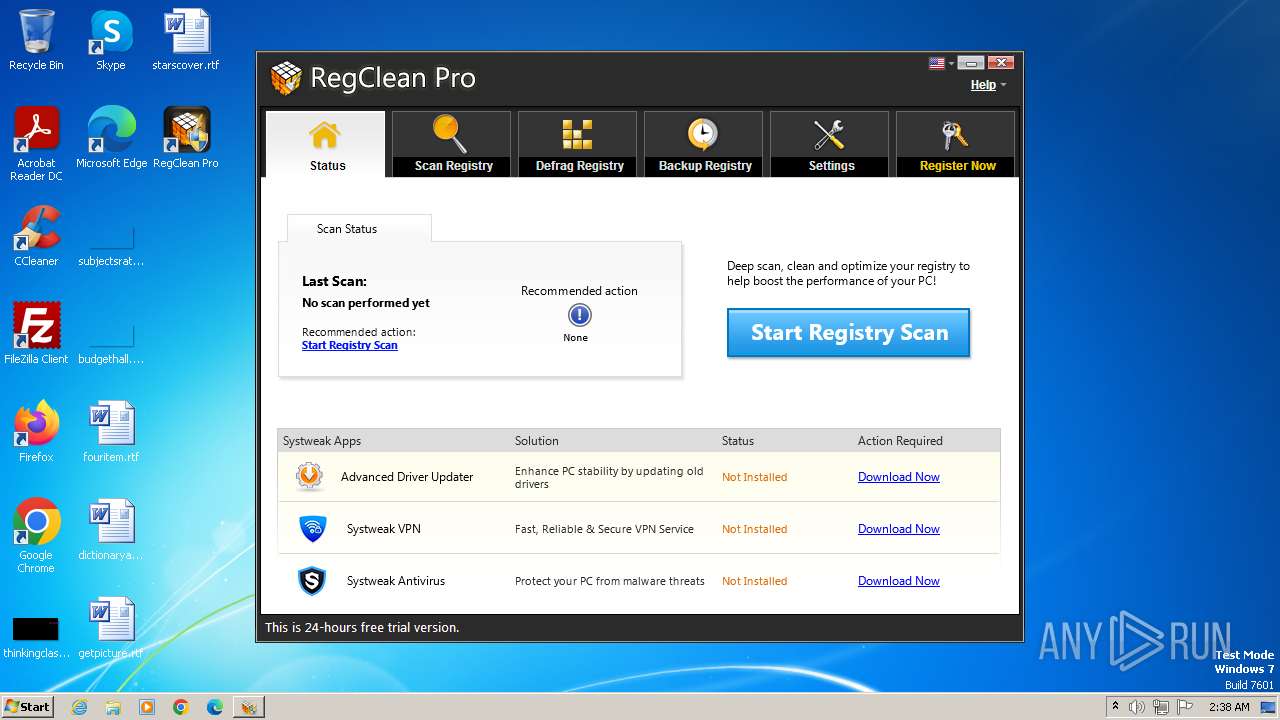1280x720 pixels.
Task: Follow the Start Registry Scan link
Action: click(350, 345)
